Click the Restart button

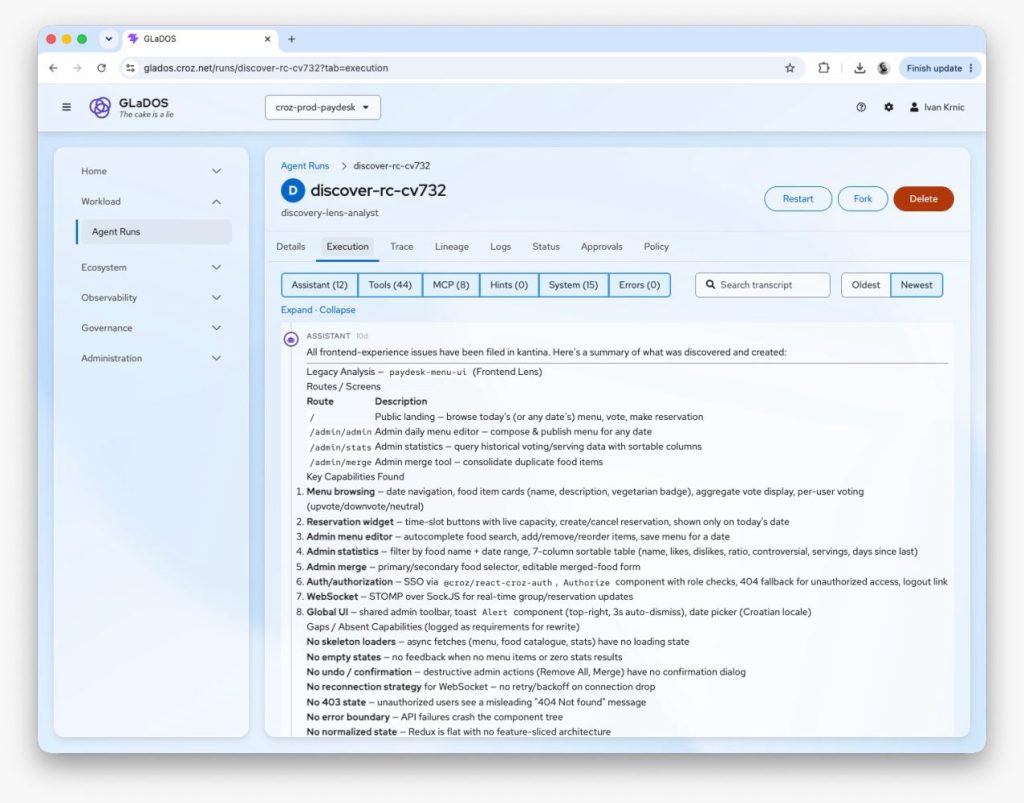tap(798, 198)
